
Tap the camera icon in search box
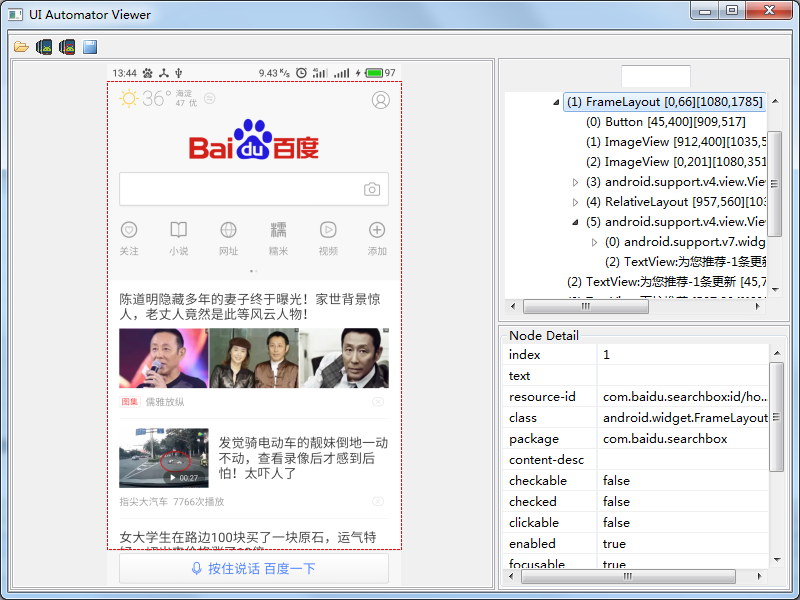372,189
